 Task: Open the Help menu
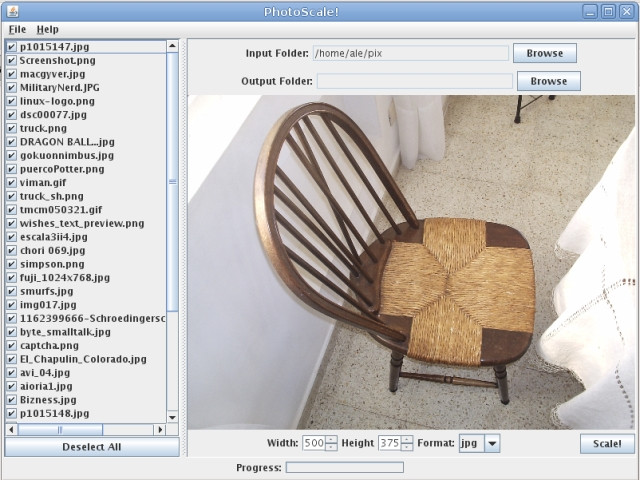click(47, 29)
